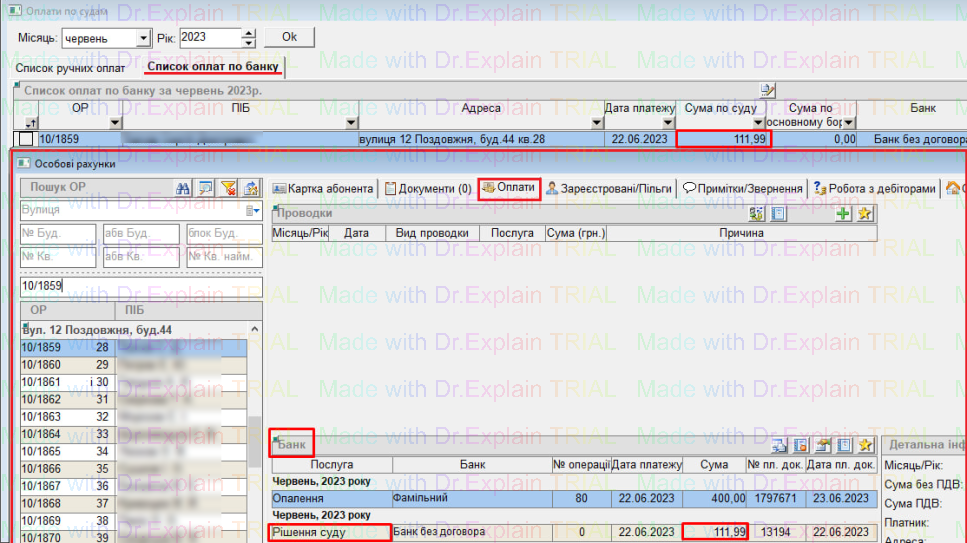Switch to Список ручних оплат tab
Screen dimensions: 967x543
(70, 68)
